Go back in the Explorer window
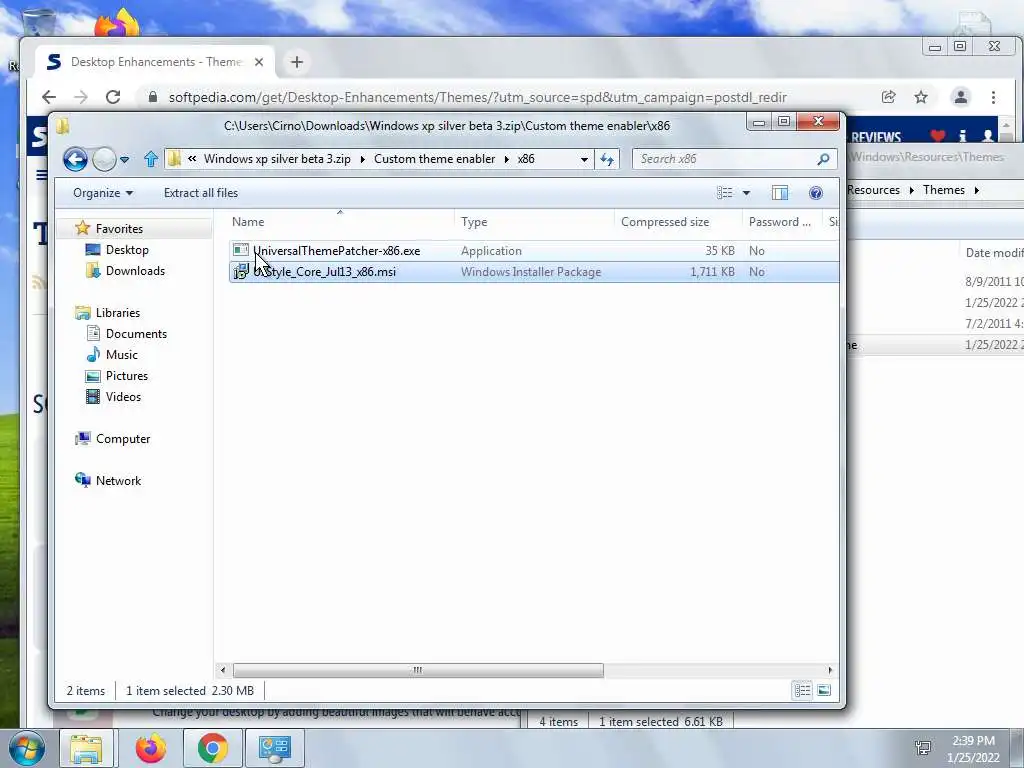This screenshot has width=1024, height=768. click(76, 159)
